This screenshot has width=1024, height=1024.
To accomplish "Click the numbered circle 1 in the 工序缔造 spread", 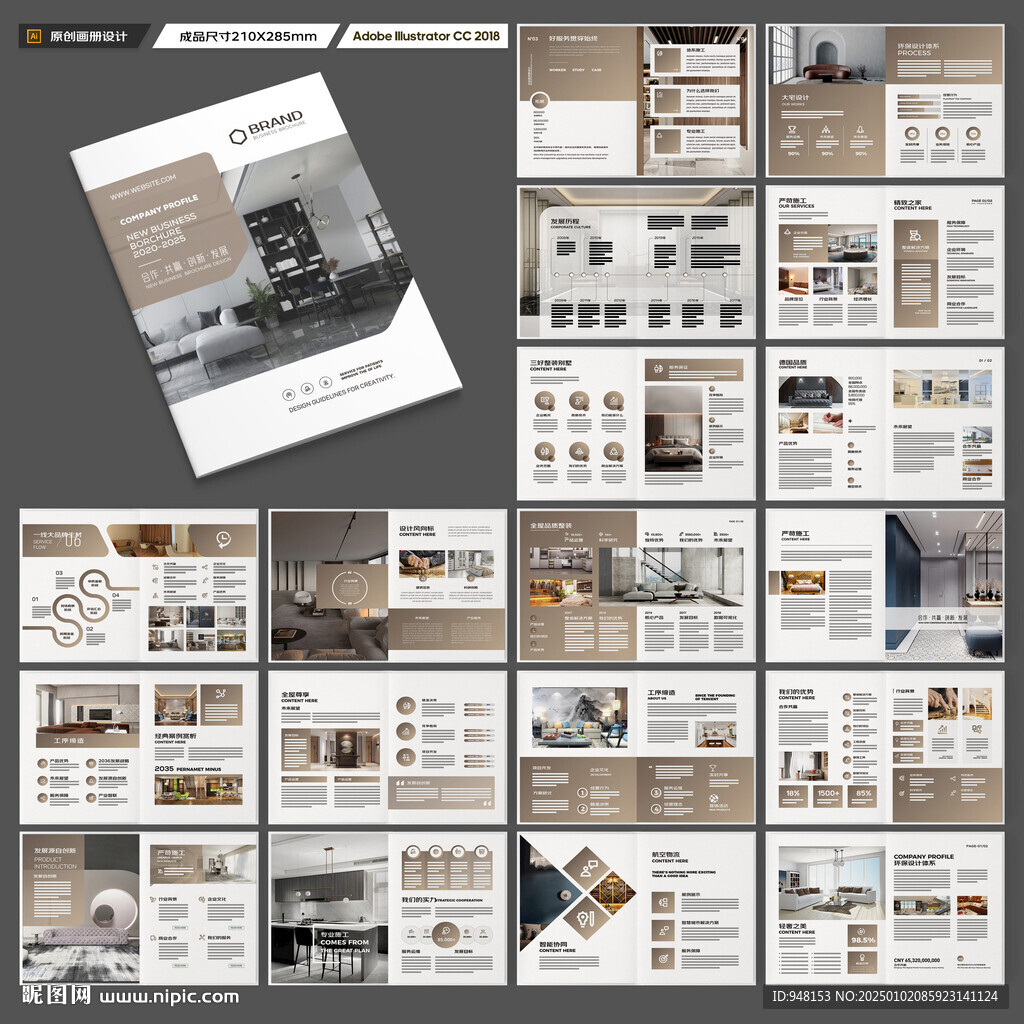I will [582, 793].
